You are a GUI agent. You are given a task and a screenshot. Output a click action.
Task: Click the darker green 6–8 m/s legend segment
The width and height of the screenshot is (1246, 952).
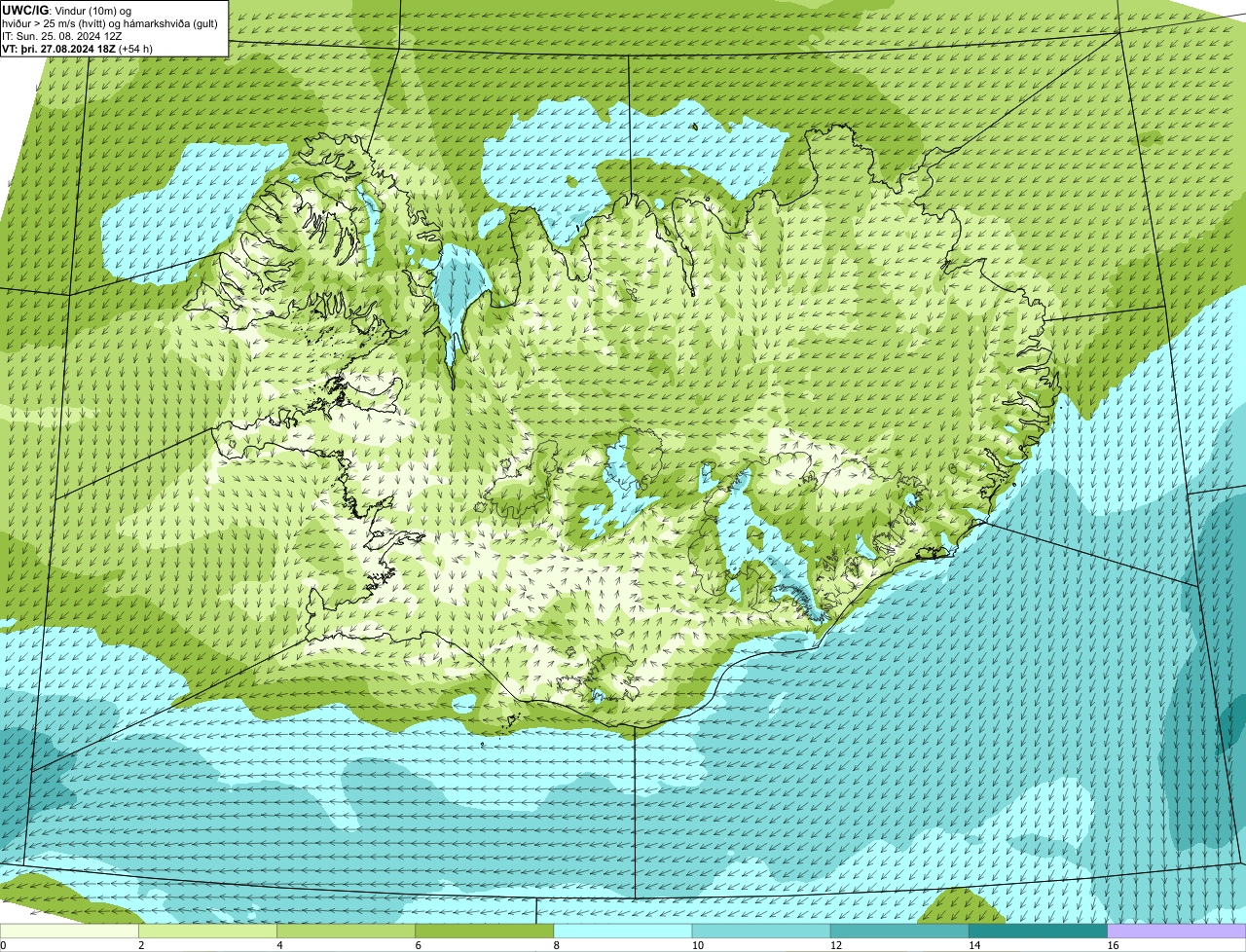485,931
